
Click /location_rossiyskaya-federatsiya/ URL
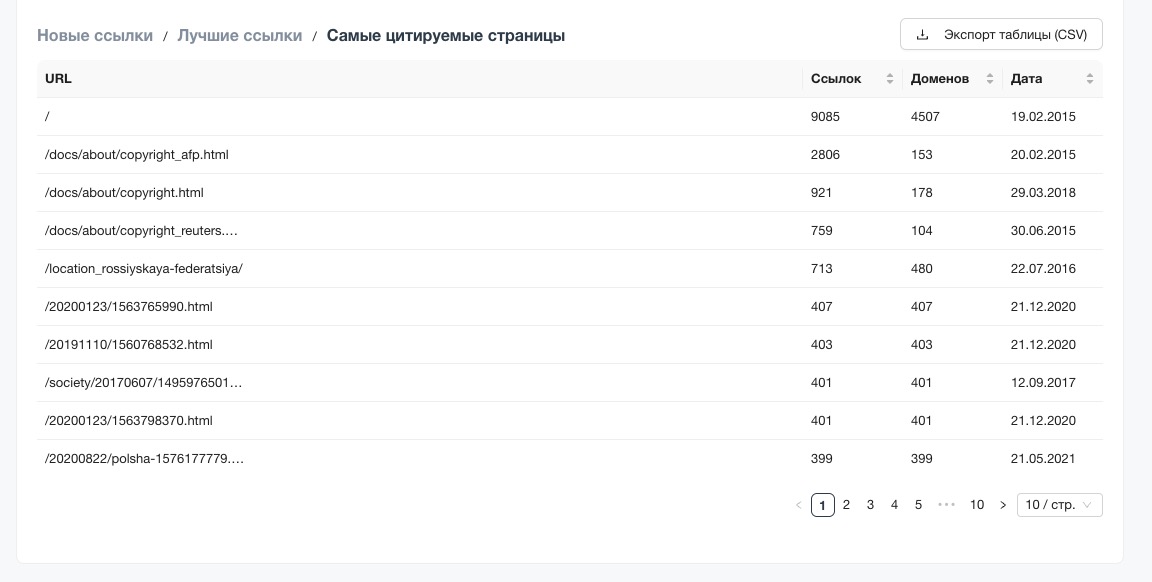[144, 269]
